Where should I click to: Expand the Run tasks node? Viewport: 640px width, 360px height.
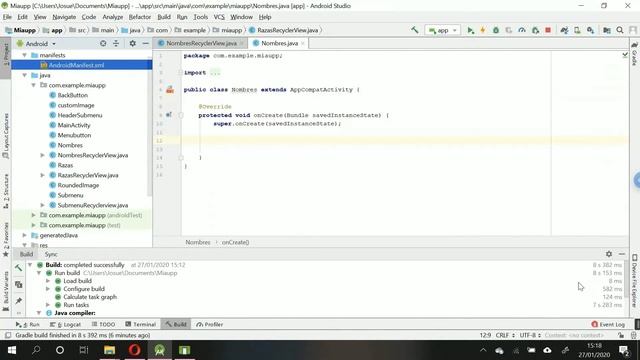(48, 305)
